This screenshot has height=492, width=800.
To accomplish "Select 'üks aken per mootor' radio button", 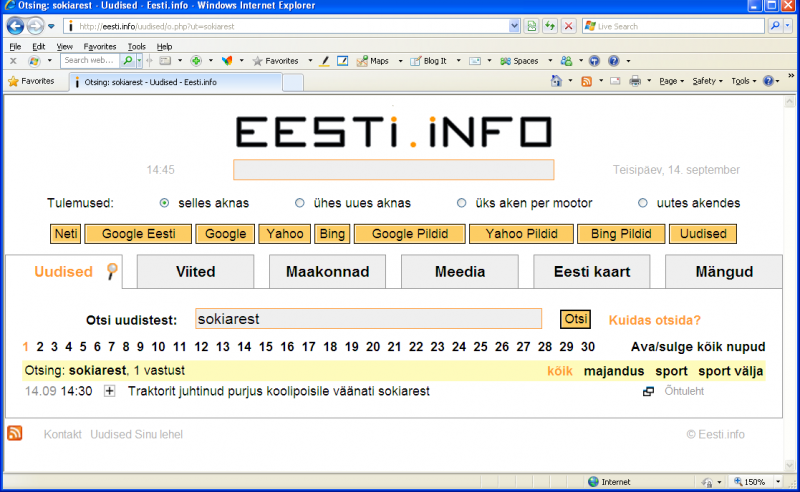I will coord(461,203).
